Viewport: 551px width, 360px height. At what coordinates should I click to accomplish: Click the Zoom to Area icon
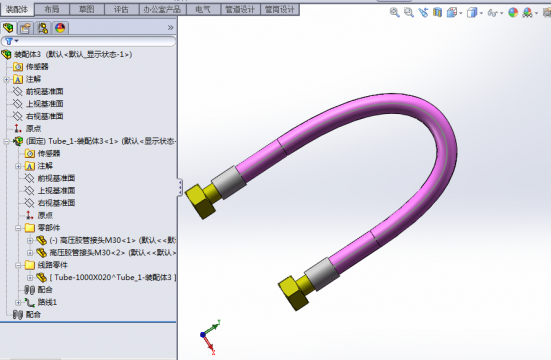tap(408, 13)
